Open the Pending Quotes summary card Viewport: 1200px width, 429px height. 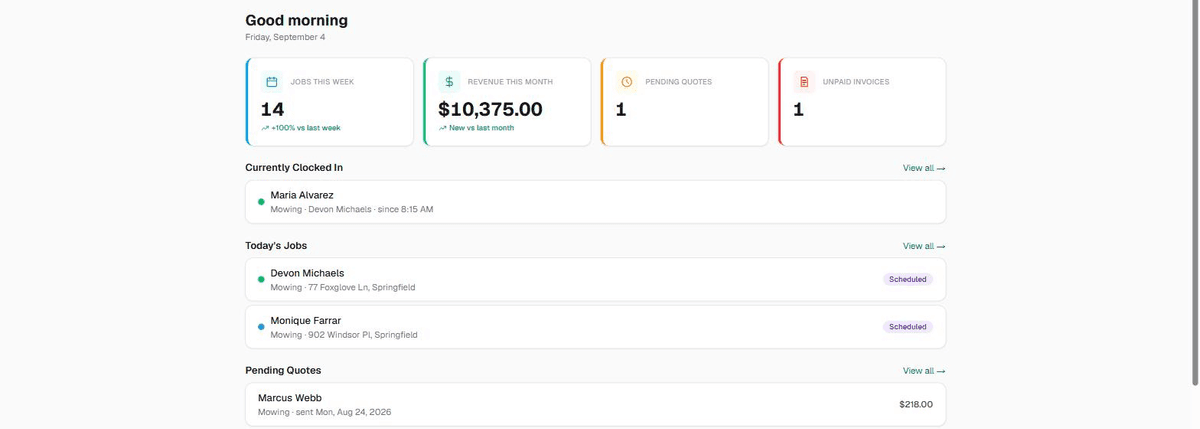pyautogui.click(x=685, y=102)
